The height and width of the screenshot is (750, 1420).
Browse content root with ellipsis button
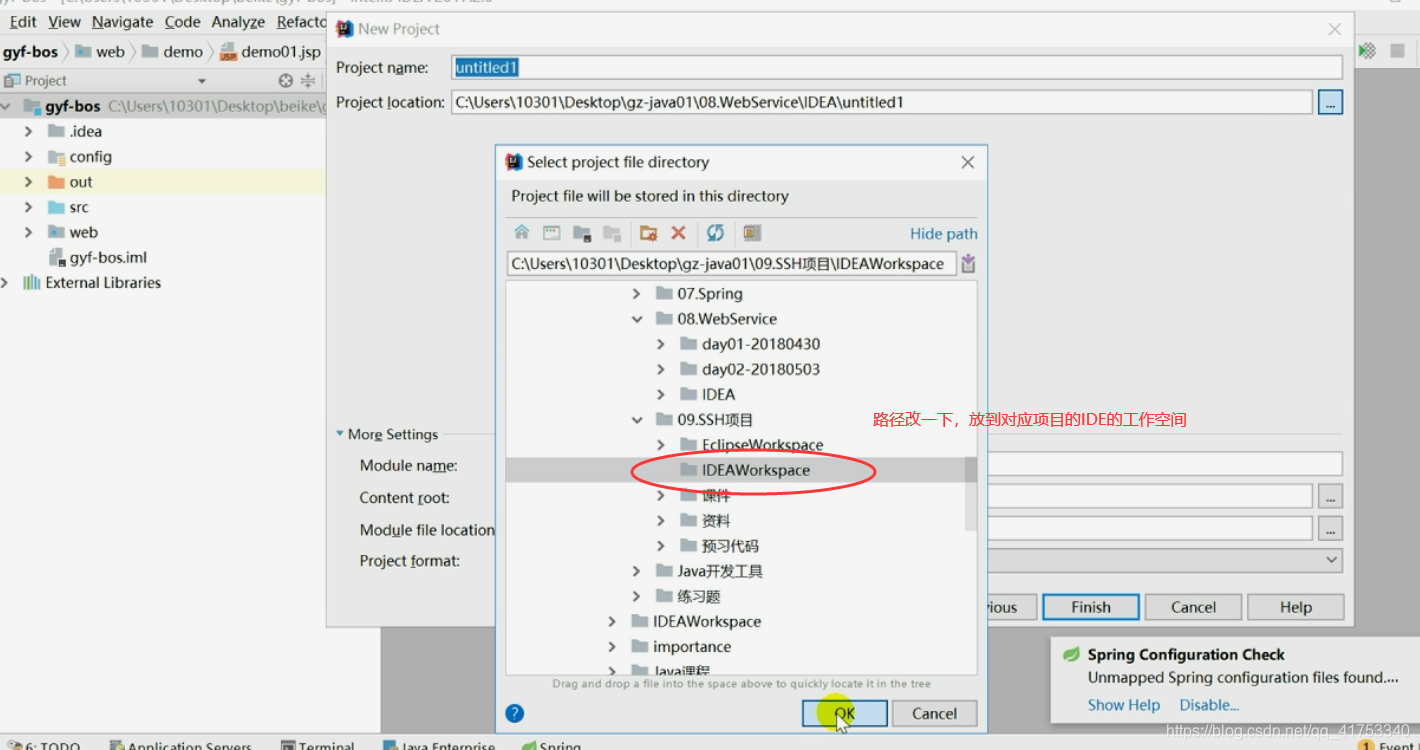pos(1330,497)
